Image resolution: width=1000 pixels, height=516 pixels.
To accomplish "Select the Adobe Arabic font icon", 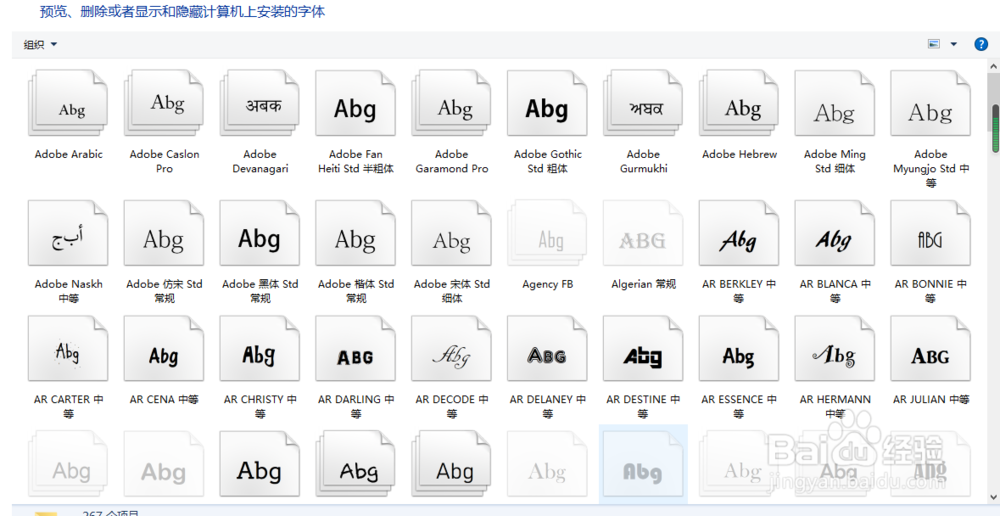I will click(x=68, y=103).
